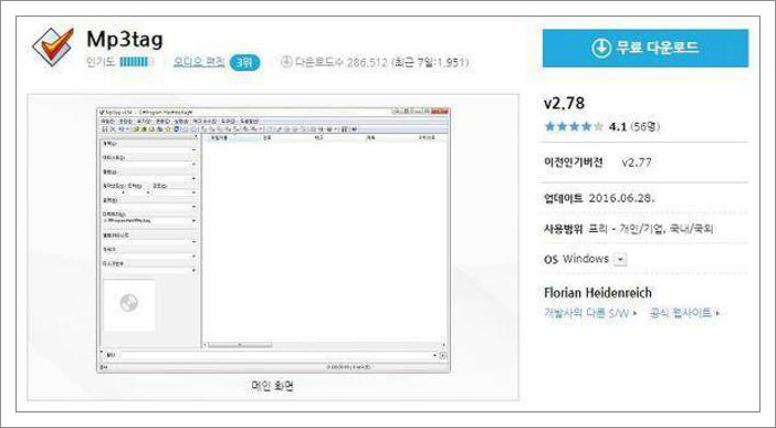Open the 오디오 편집 category link

tap(199, 62)
